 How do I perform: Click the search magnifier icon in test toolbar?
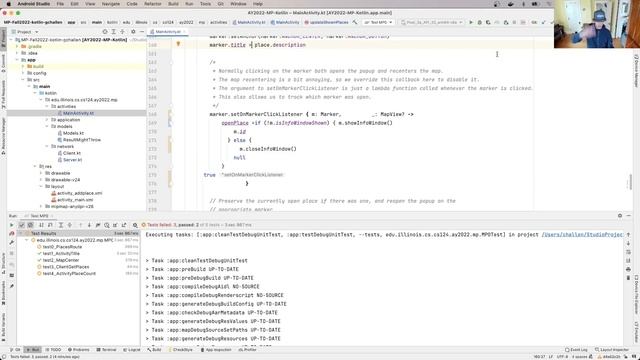[x=135, y=225]
